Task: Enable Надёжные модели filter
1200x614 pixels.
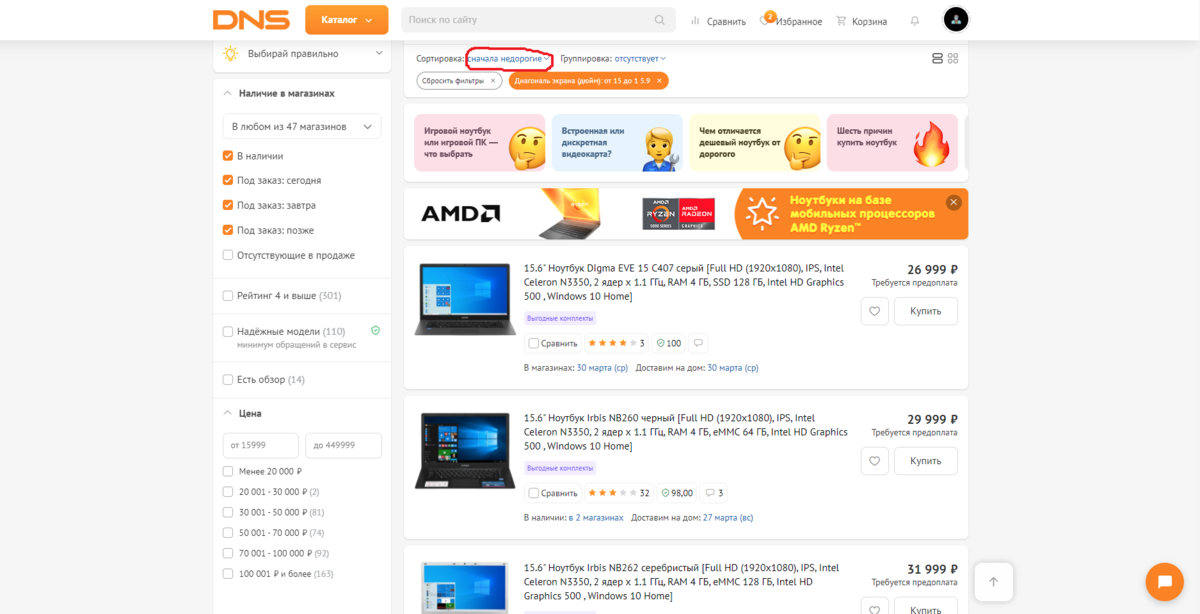Action: [228, 331]
